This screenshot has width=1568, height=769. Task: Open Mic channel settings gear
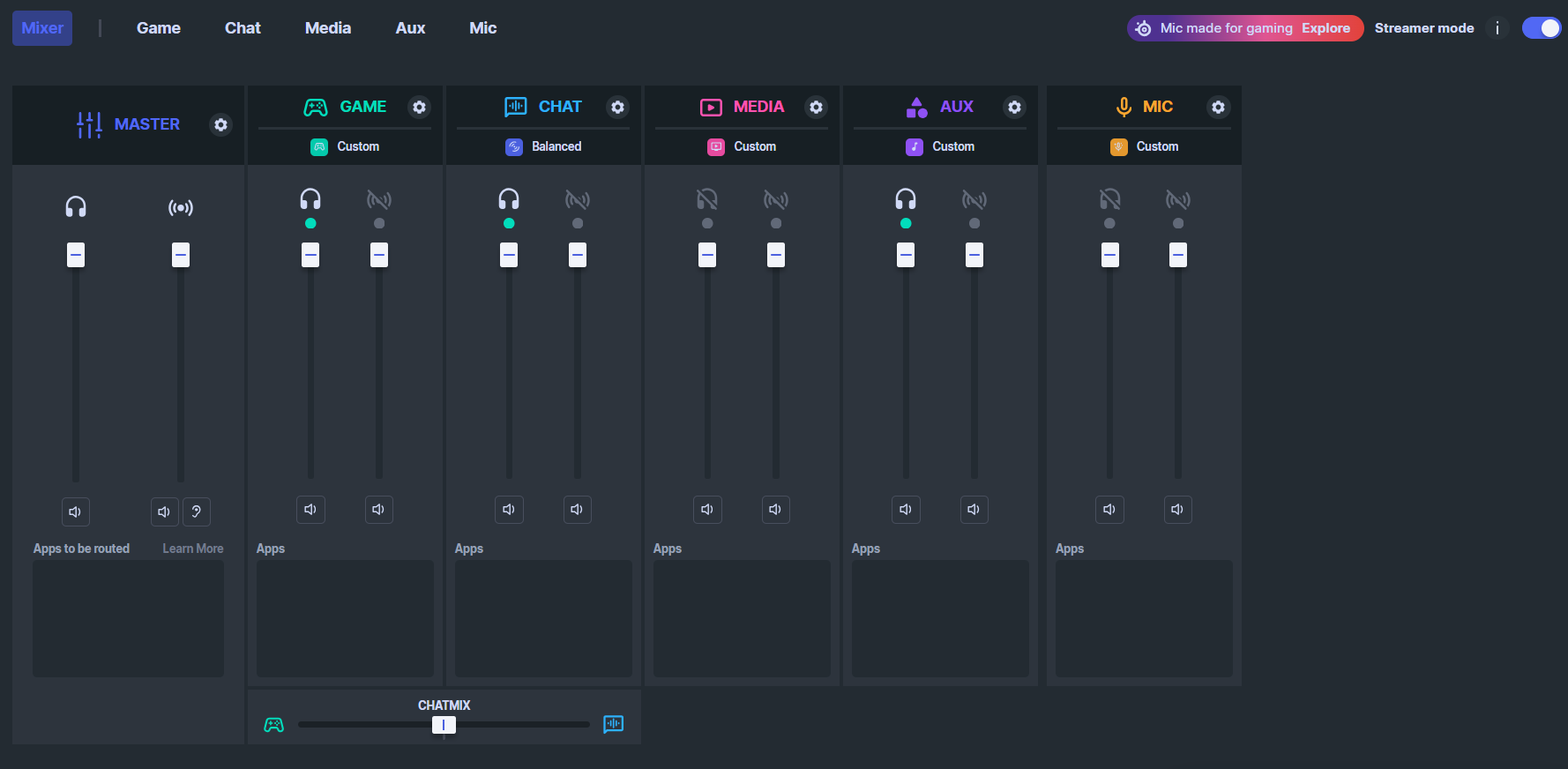pos(1218,107)
